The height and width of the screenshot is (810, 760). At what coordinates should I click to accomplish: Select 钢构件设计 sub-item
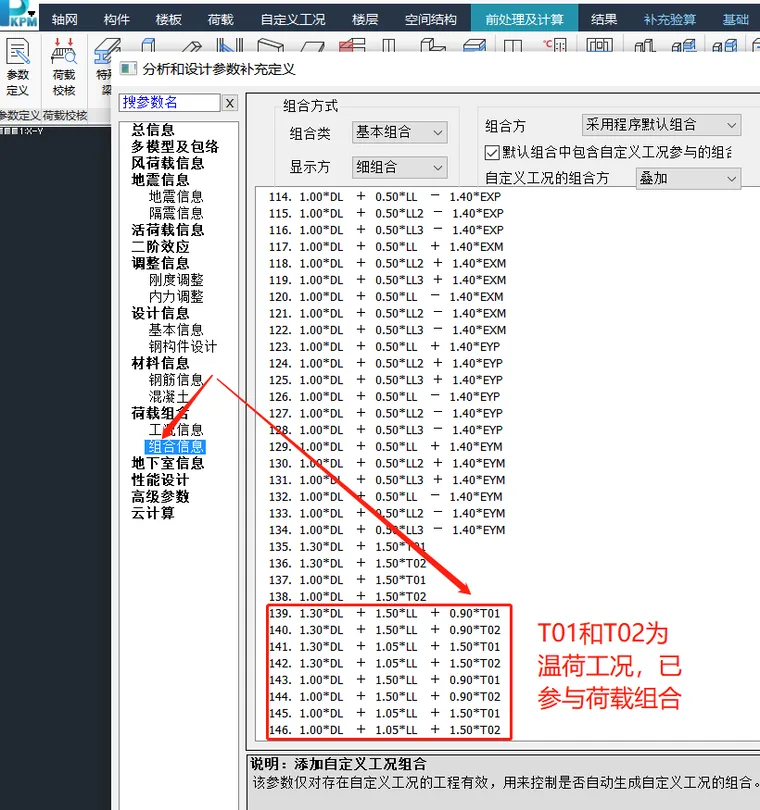pos(183,347)
